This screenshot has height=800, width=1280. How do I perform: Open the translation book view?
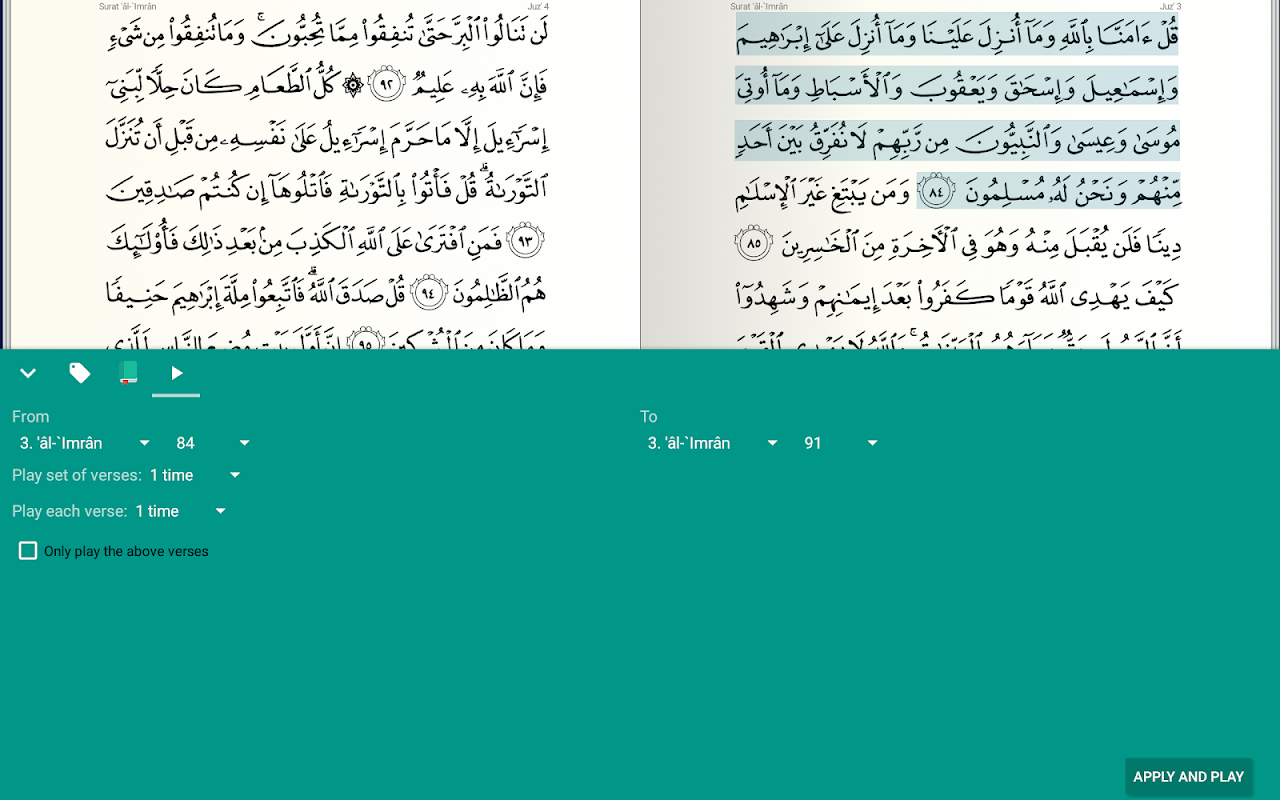pyautogui.click(x=128, y=372)
